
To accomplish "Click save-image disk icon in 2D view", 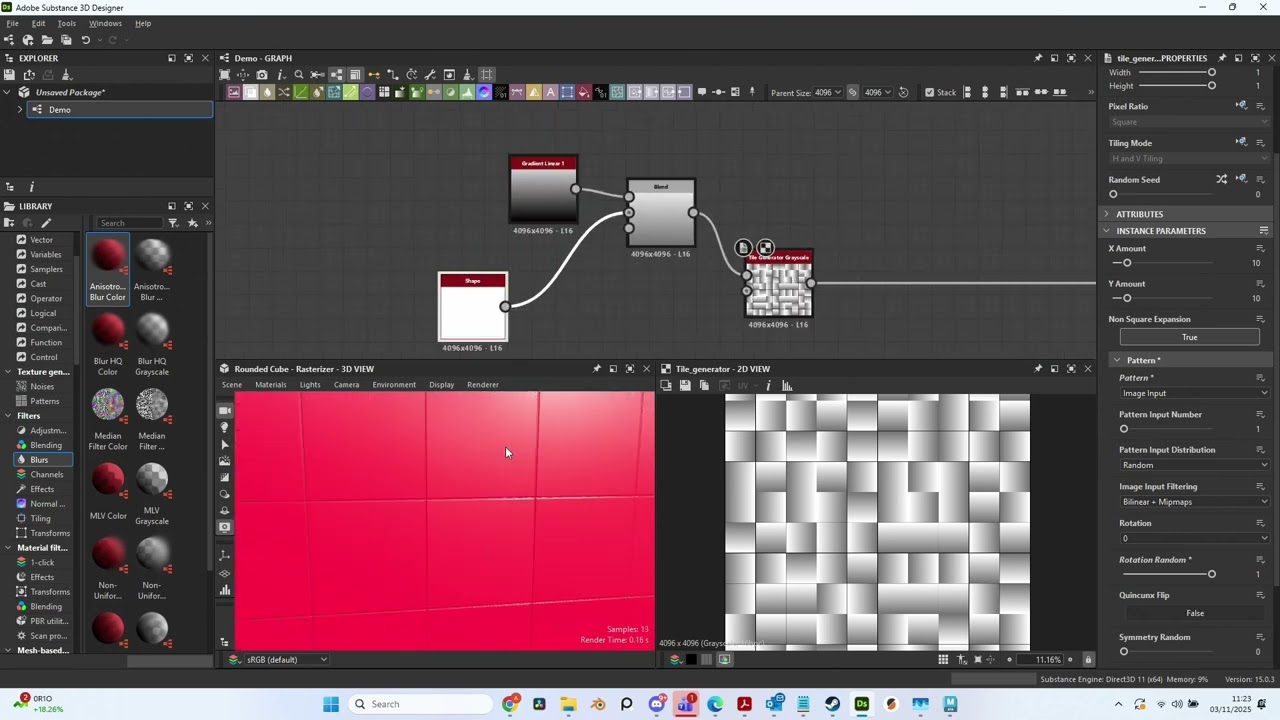I will click(x=685, y=385).
